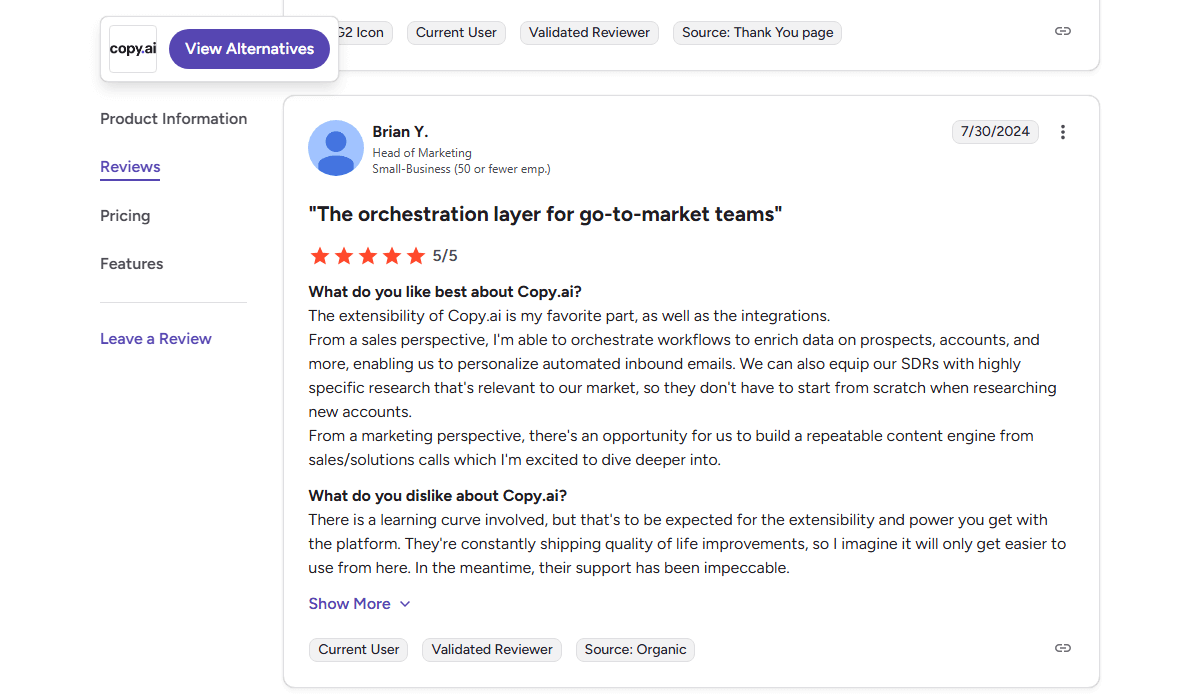The width and height of the screenshot is (1200, 700).
Task: Expand review with Show More chevron
Action: click(x=405, y=604)
